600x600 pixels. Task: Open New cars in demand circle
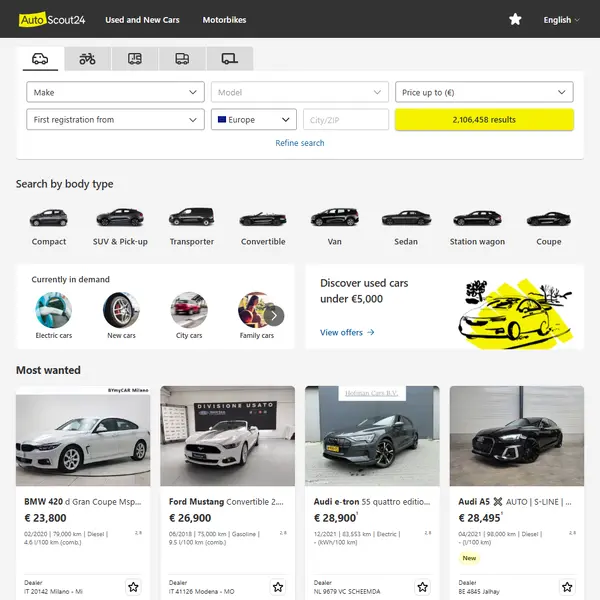121,310
